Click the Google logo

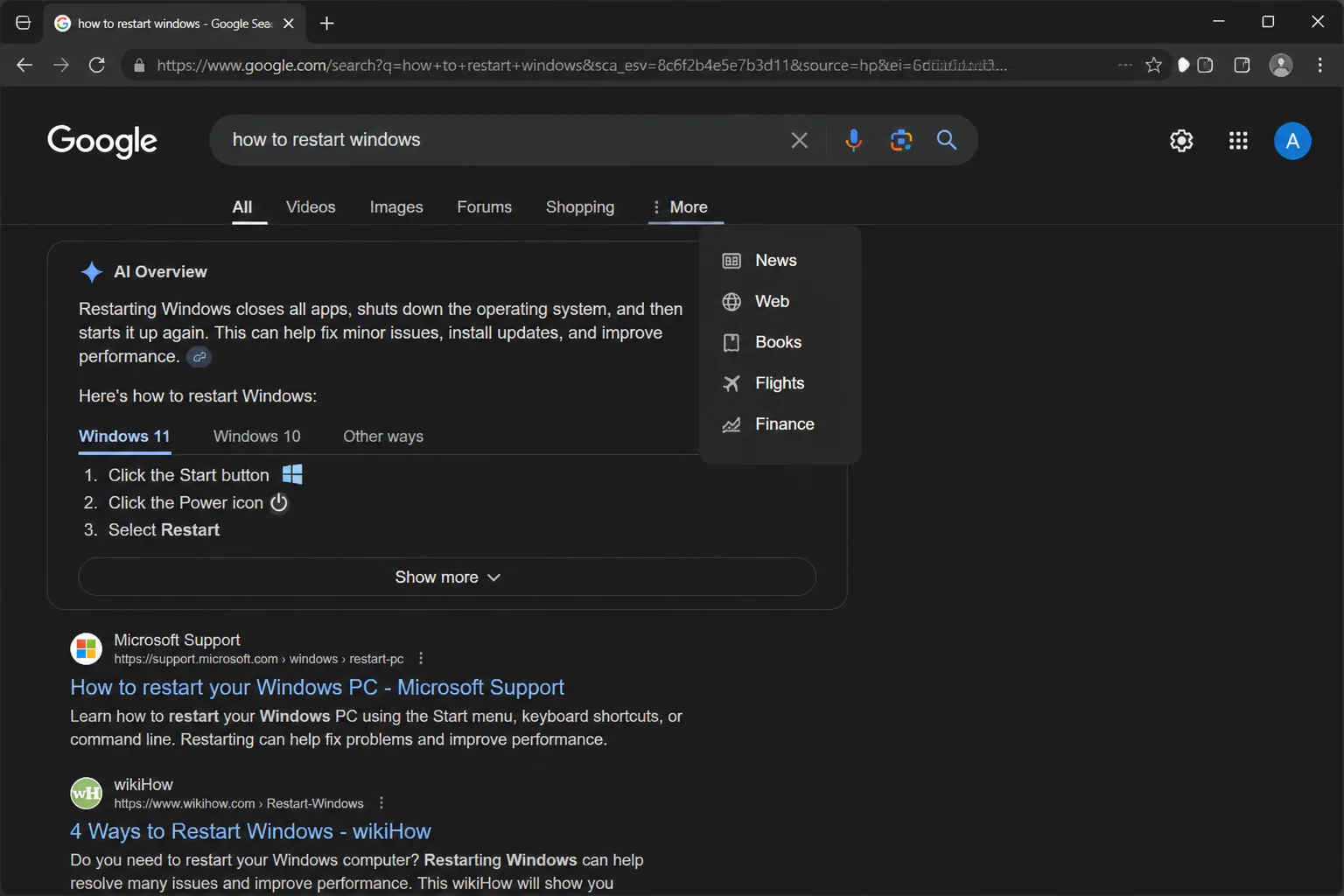(x=102, y=141)
